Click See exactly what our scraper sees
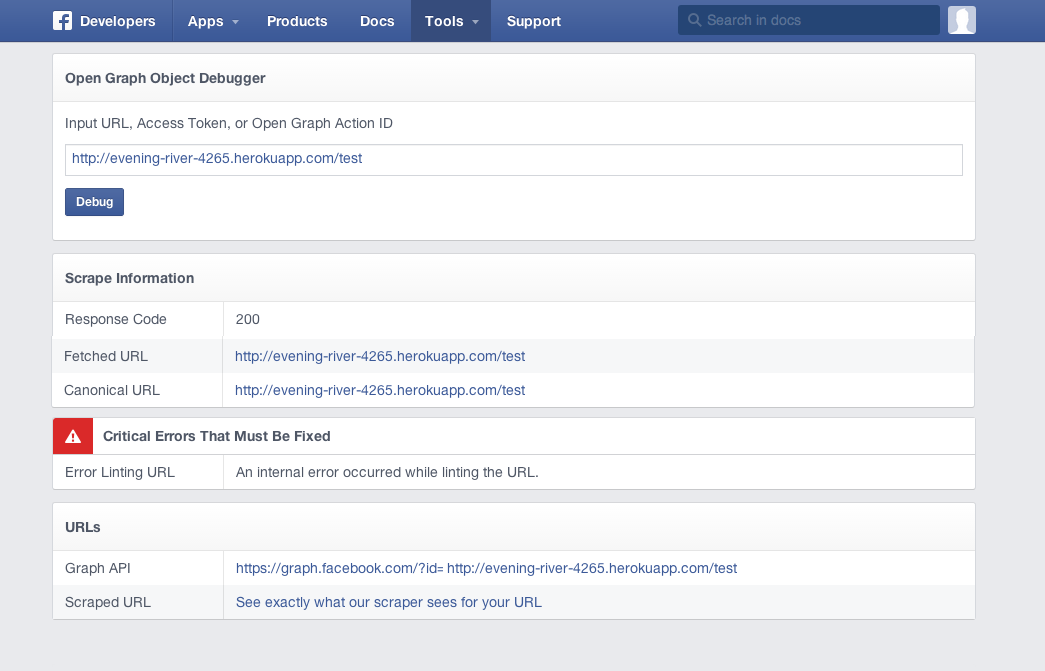This screenshot has width=1045, height=671. [x=389, y=602]
